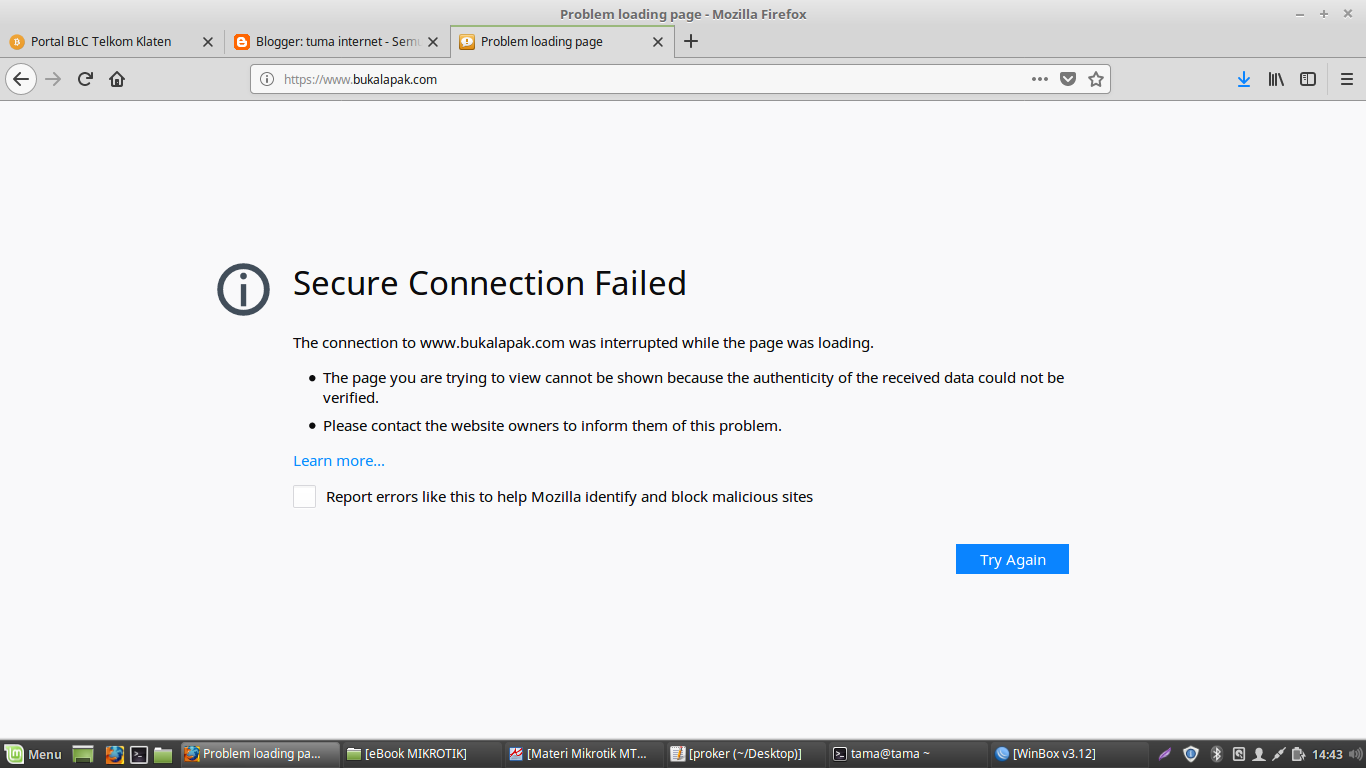Open the Learn more link
This screenshot has width=1366, height=768.
338,461
